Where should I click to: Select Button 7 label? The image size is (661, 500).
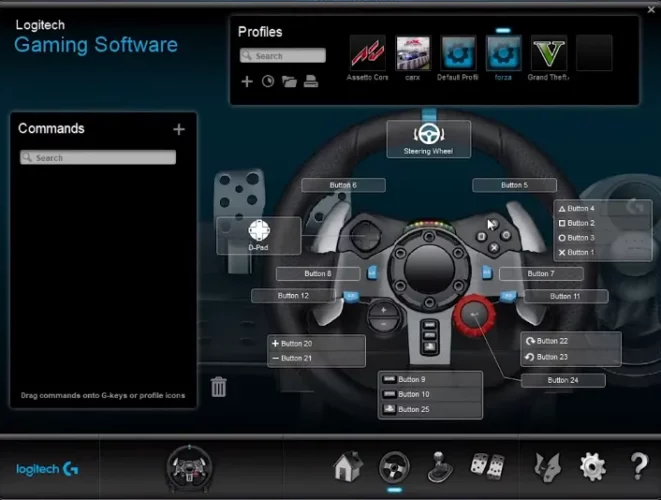coord(541,274)
